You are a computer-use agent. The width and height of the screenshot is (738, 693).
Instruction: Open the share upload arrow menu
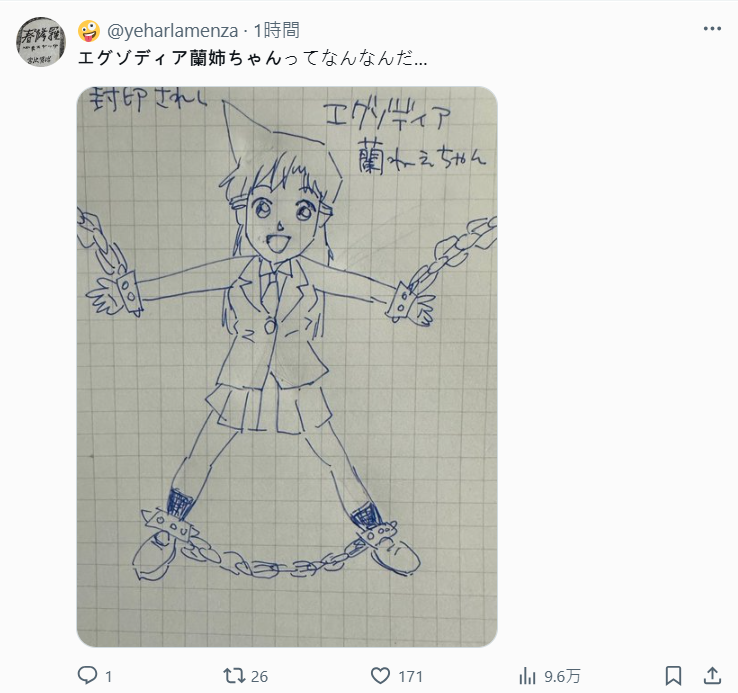[713, 676]
